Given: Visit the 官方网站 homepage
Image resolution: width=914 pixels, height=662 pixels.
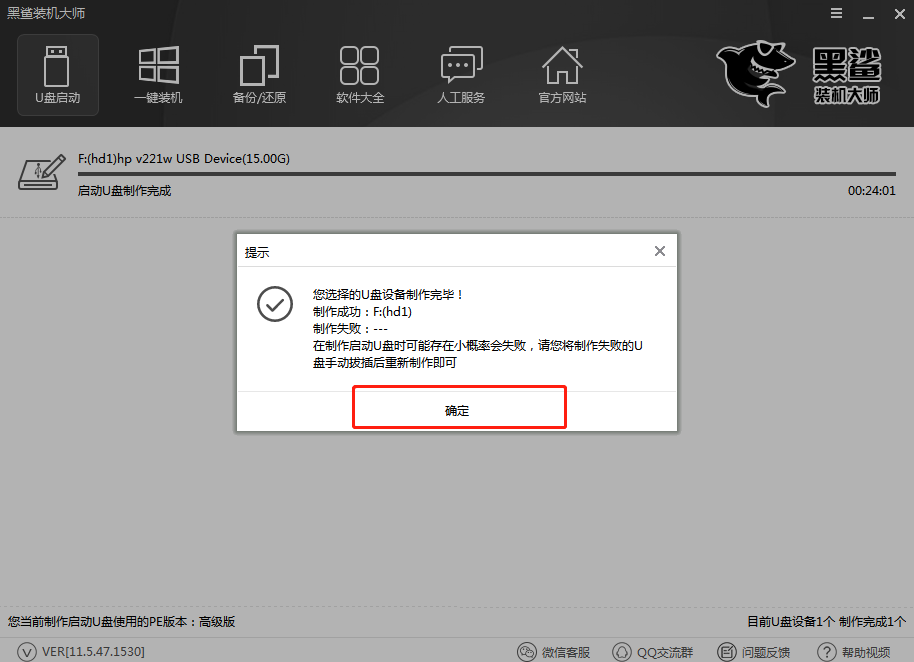Looking at the screenshot, I should [562, 74].
